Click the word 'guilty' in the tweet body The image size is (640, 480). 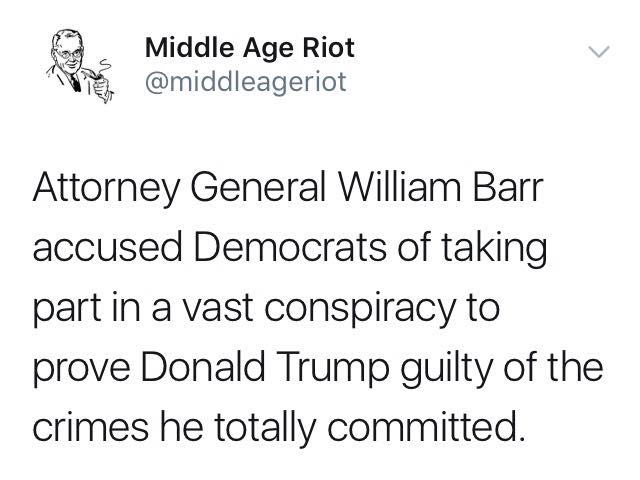point(446,368)
